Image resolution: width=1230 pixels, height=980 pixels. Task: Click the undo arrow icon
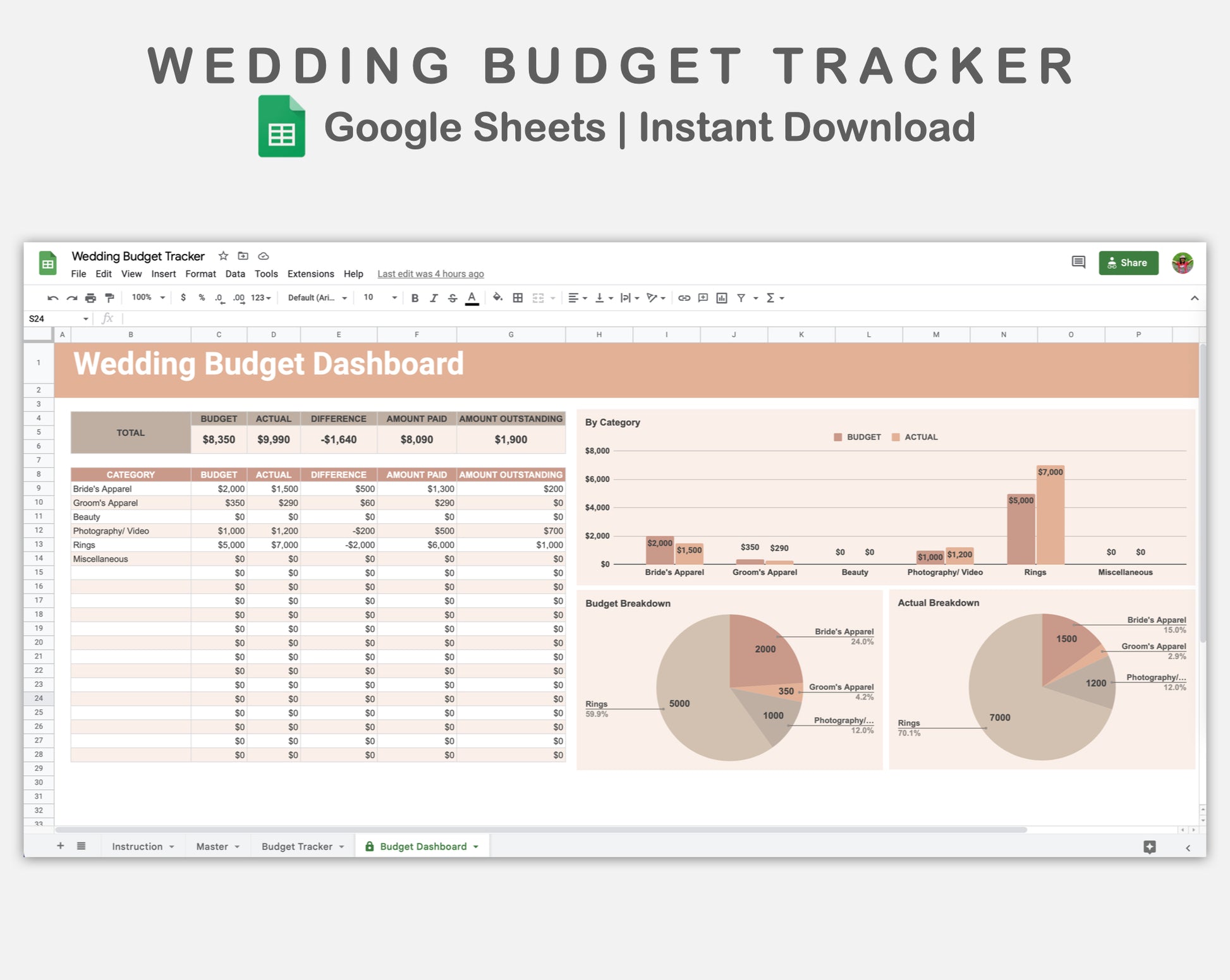52,298
